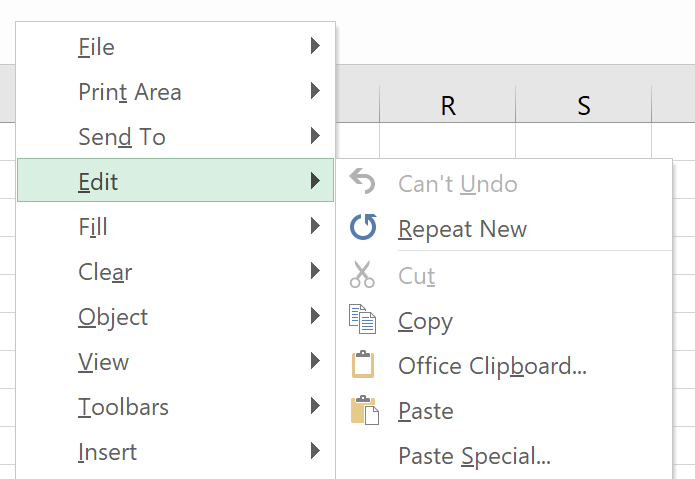Choose Paste Special… from the Edit submenu
This screenshot has width=695, height=479.
click(x=474, y=457)
